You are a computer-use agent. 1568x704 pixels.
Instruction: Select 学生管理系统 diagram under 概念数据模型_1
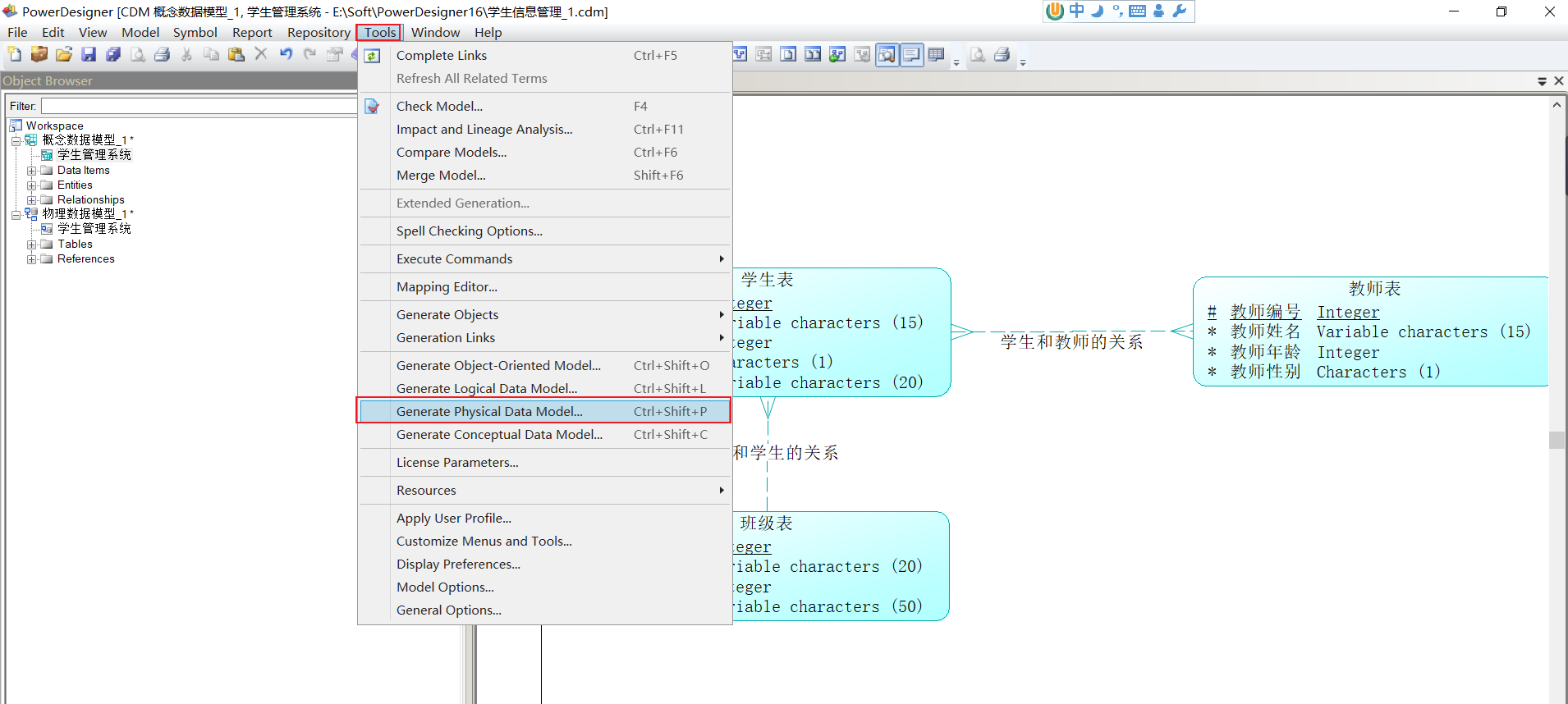click(86, 155)
